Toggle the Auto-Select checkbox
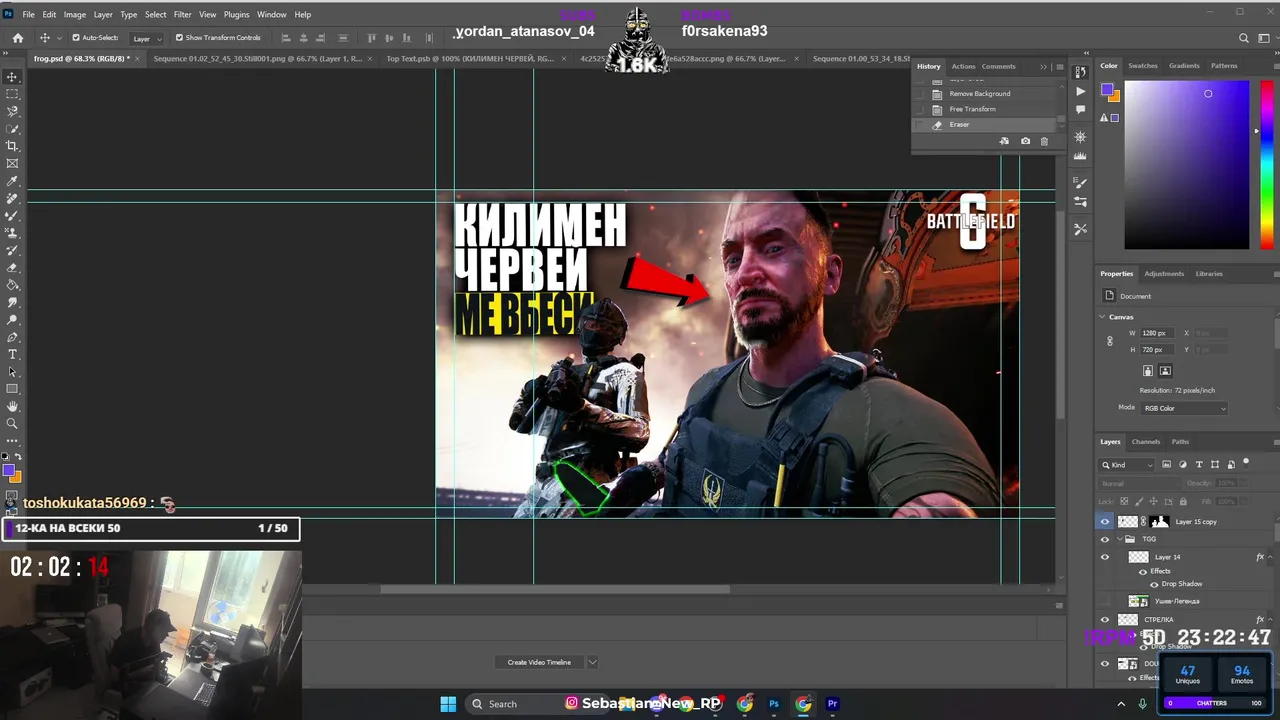 [76, 38]
